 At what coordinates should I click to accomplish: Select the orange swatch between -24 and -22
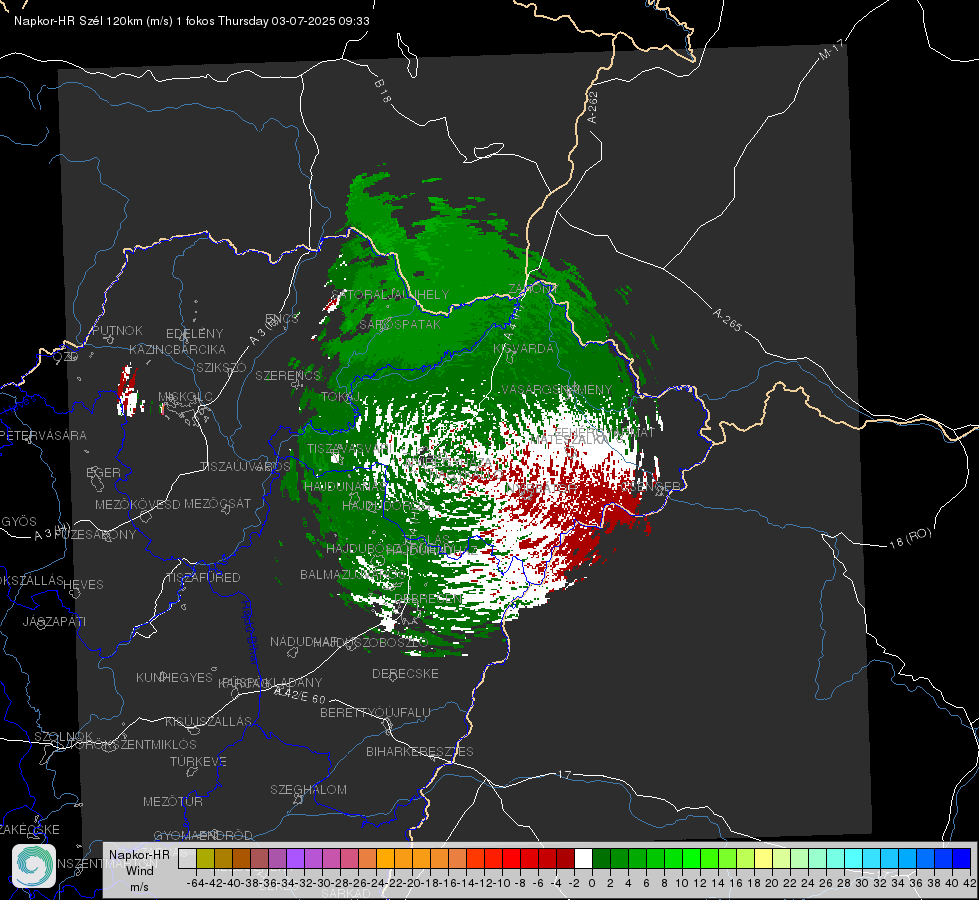click(x=385, y=858)
